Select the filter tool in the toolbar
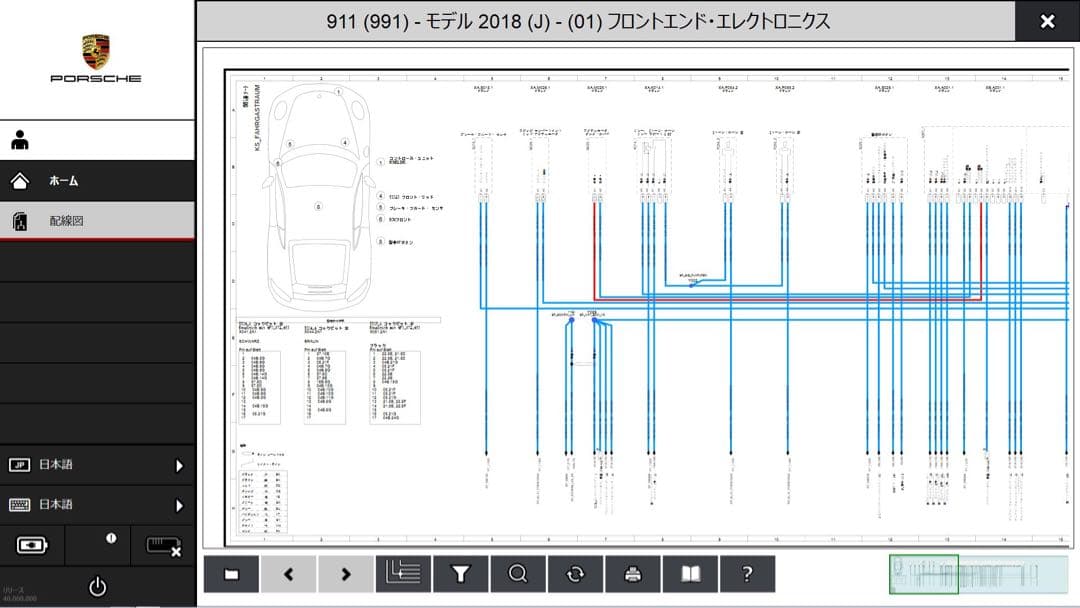The width and height of the screenshot is (1080, 608). [x=460, y=573]
